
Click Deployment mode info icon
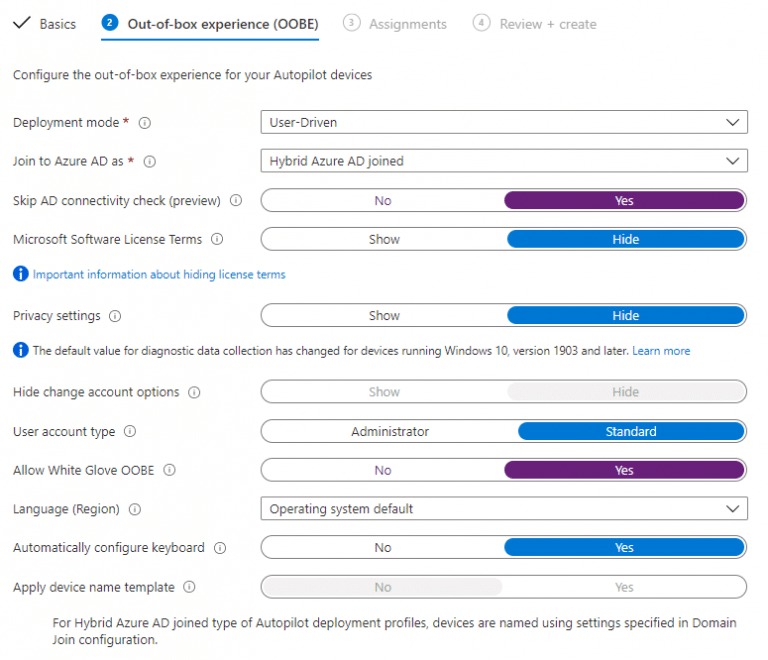pos(144,123)
